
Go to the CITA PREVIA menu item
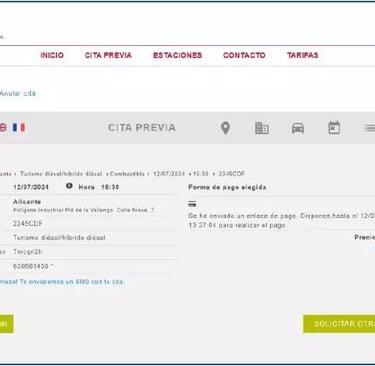tap(108, 55)
